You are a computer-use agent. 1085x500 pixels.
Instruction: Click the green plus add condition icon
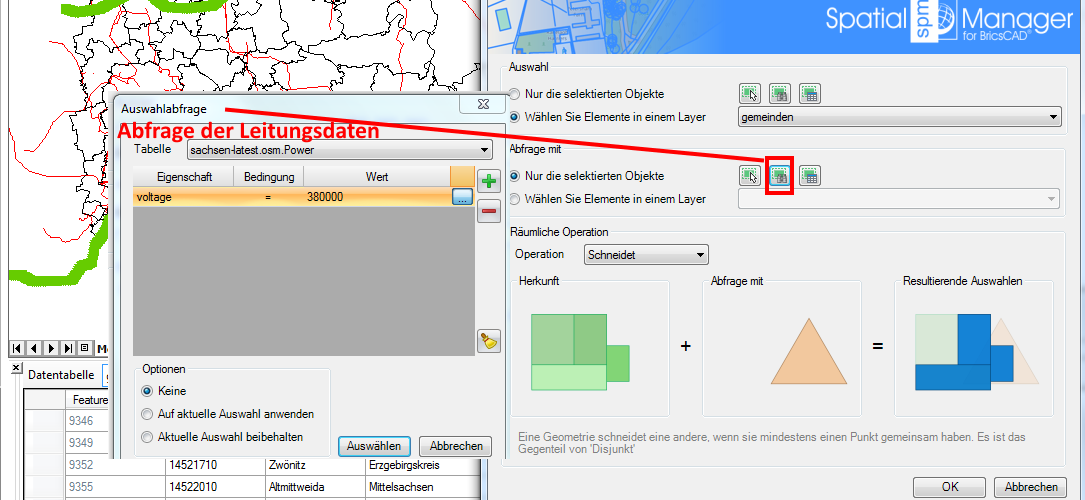[x=488, y=181]
